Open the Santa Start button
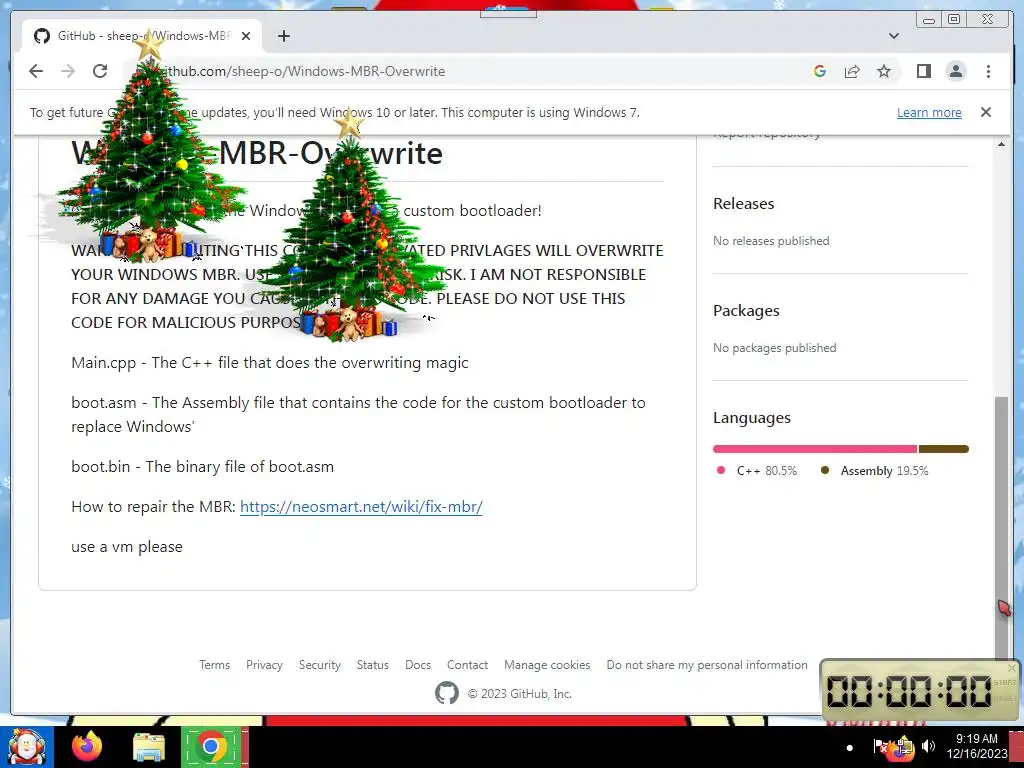This screenshot has height=768, width=1024. coord(27,747)
